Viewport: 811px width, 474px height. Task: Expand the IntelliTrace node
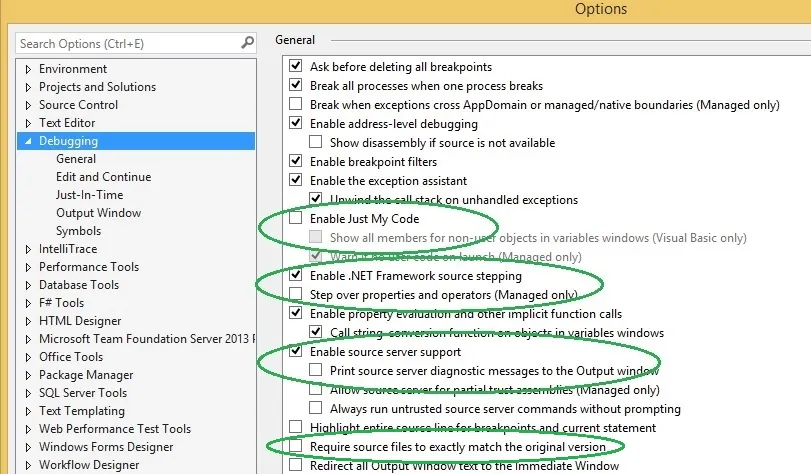(28, 249)
